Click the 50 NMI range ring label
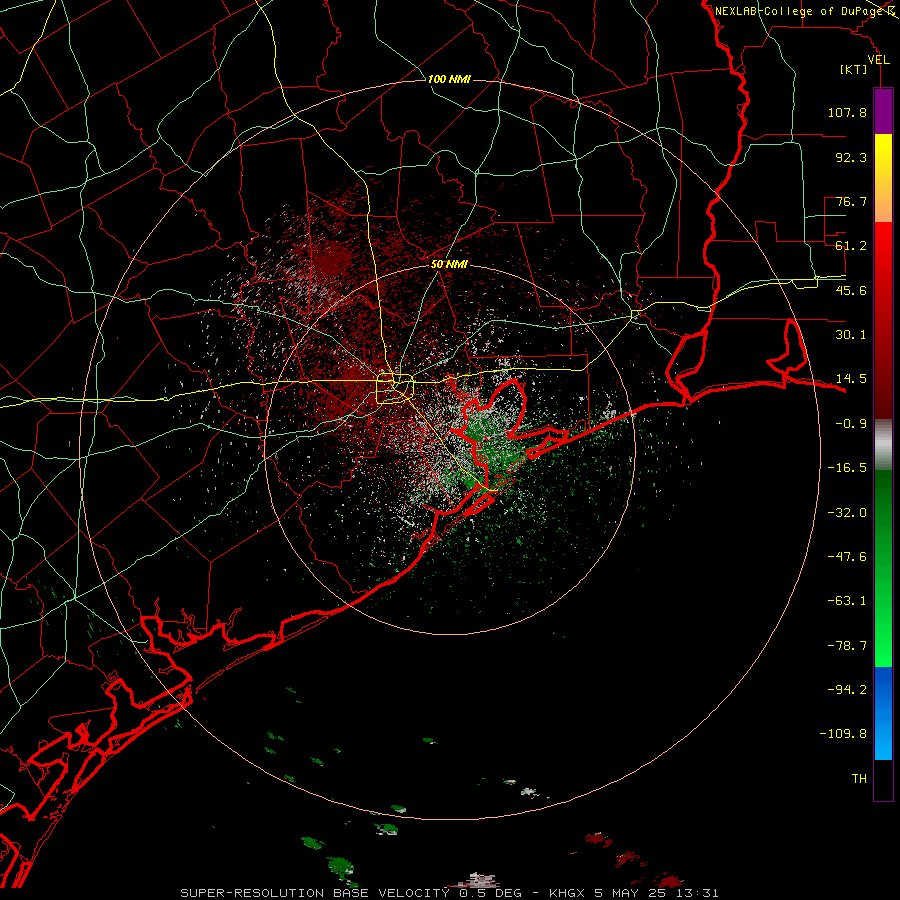The image size is (900, 900). click(449, 265)
